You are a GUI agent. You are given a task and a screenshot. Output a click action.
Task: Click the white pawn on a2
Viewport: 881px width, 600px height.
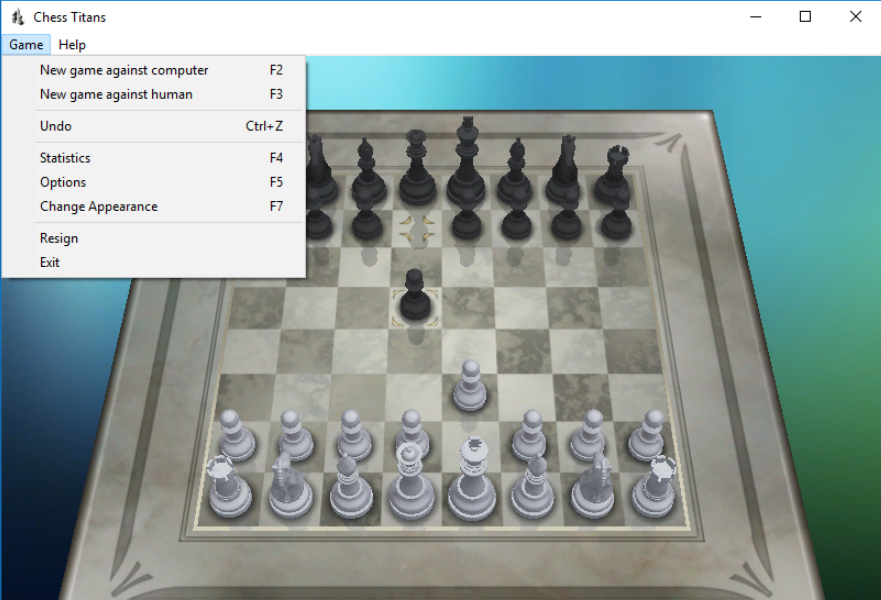tap(236, 435)
